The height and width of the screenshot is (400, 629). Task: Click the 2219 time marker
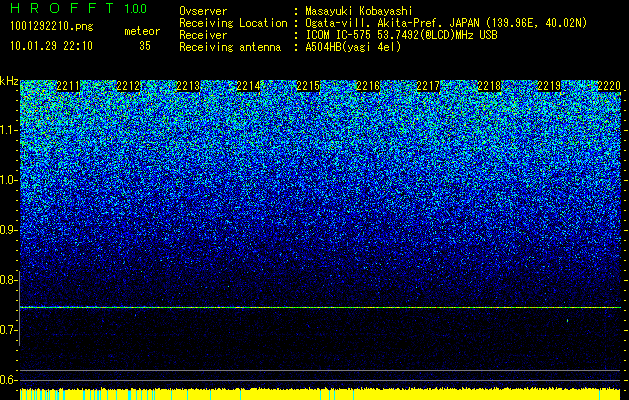(x=549, y=86)
